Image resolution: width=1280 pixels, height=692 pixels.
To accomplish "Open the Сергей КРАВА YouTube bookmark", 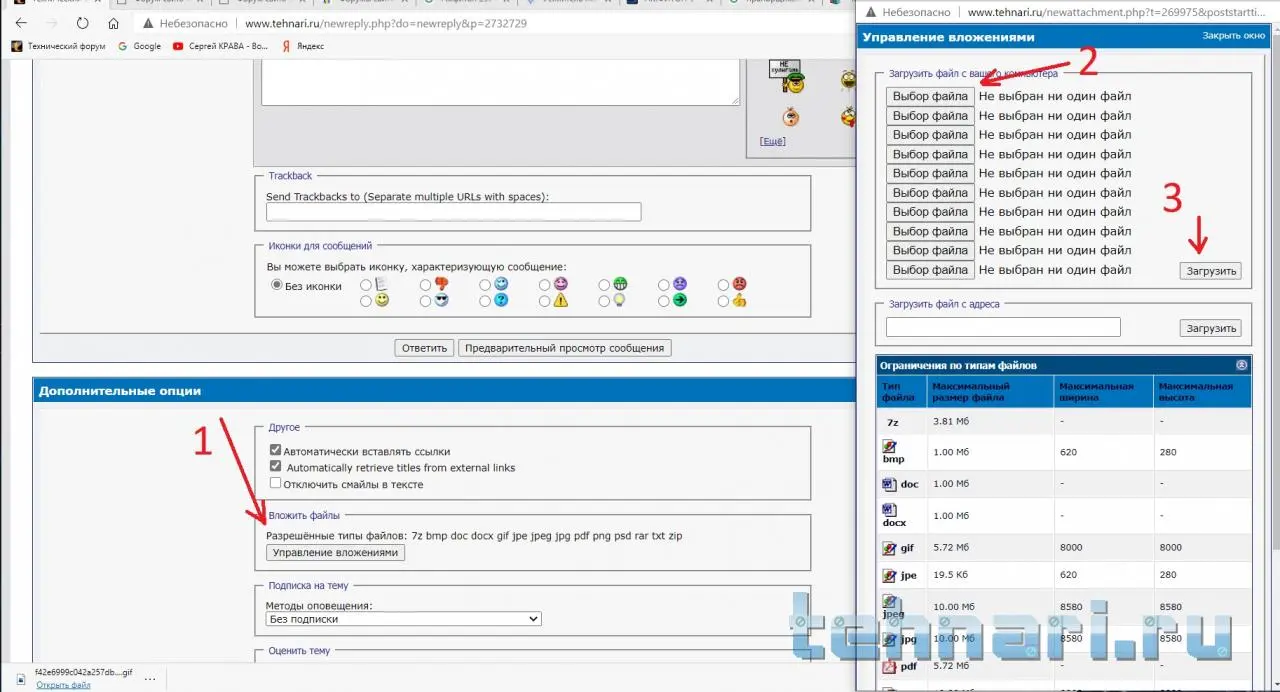I will pos(220,46).
